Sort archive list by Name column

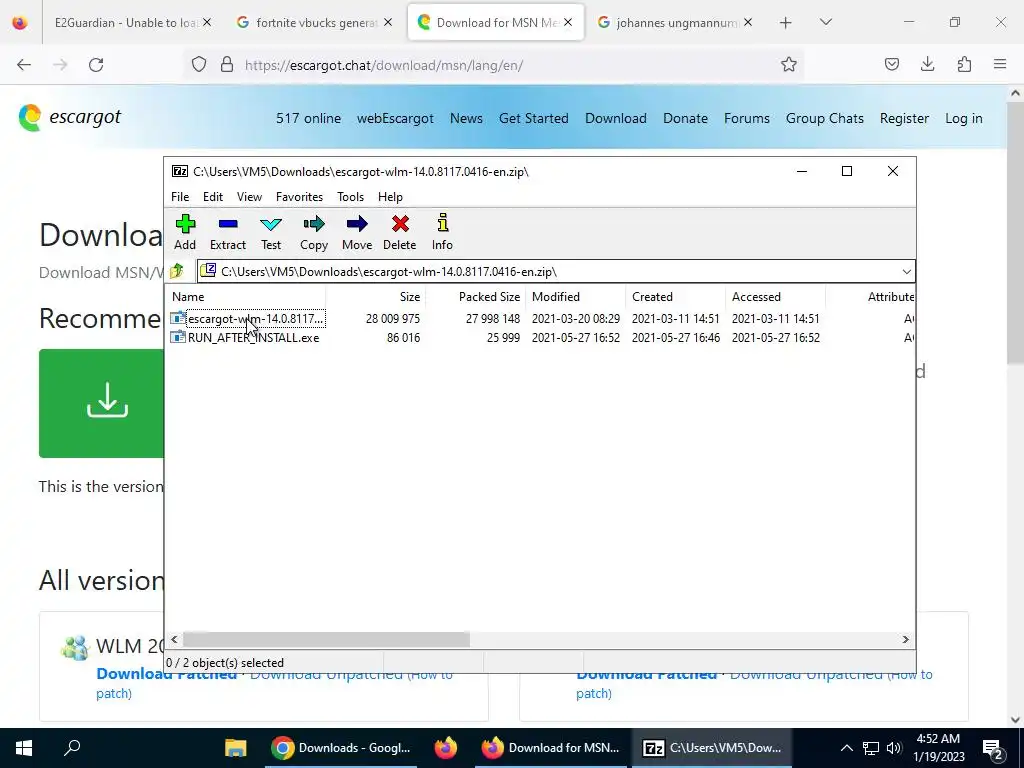(x=246, y=296)
